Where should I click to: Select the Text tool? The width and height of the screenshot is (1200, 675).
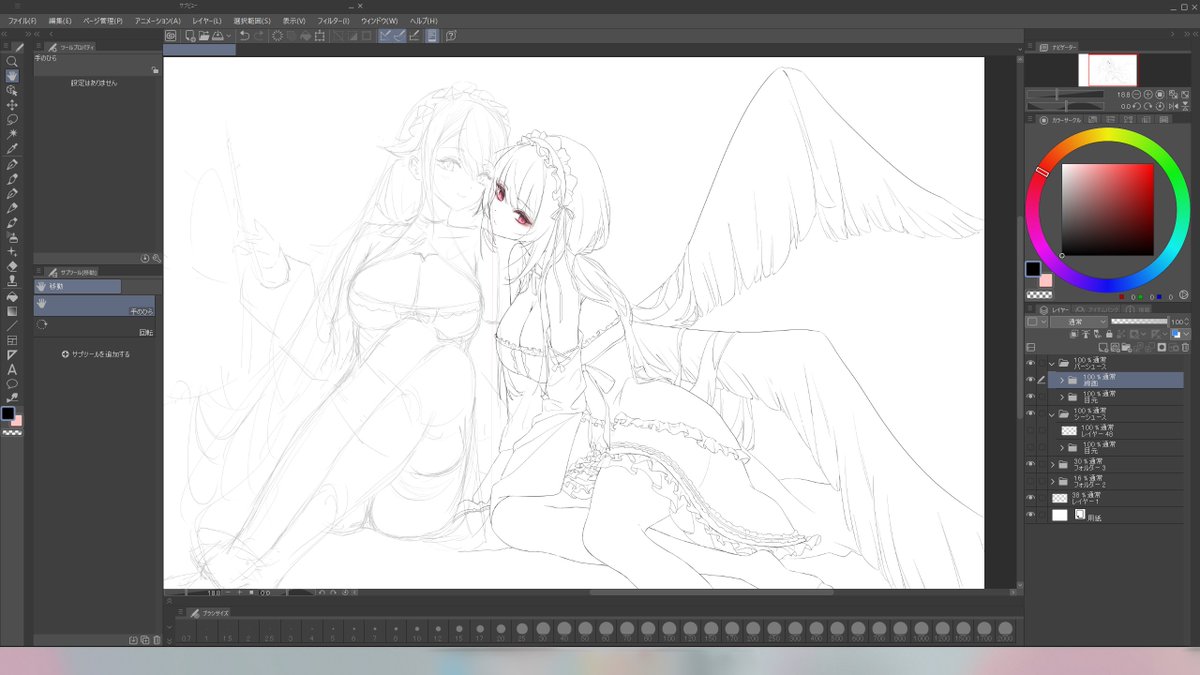[12, 369]
